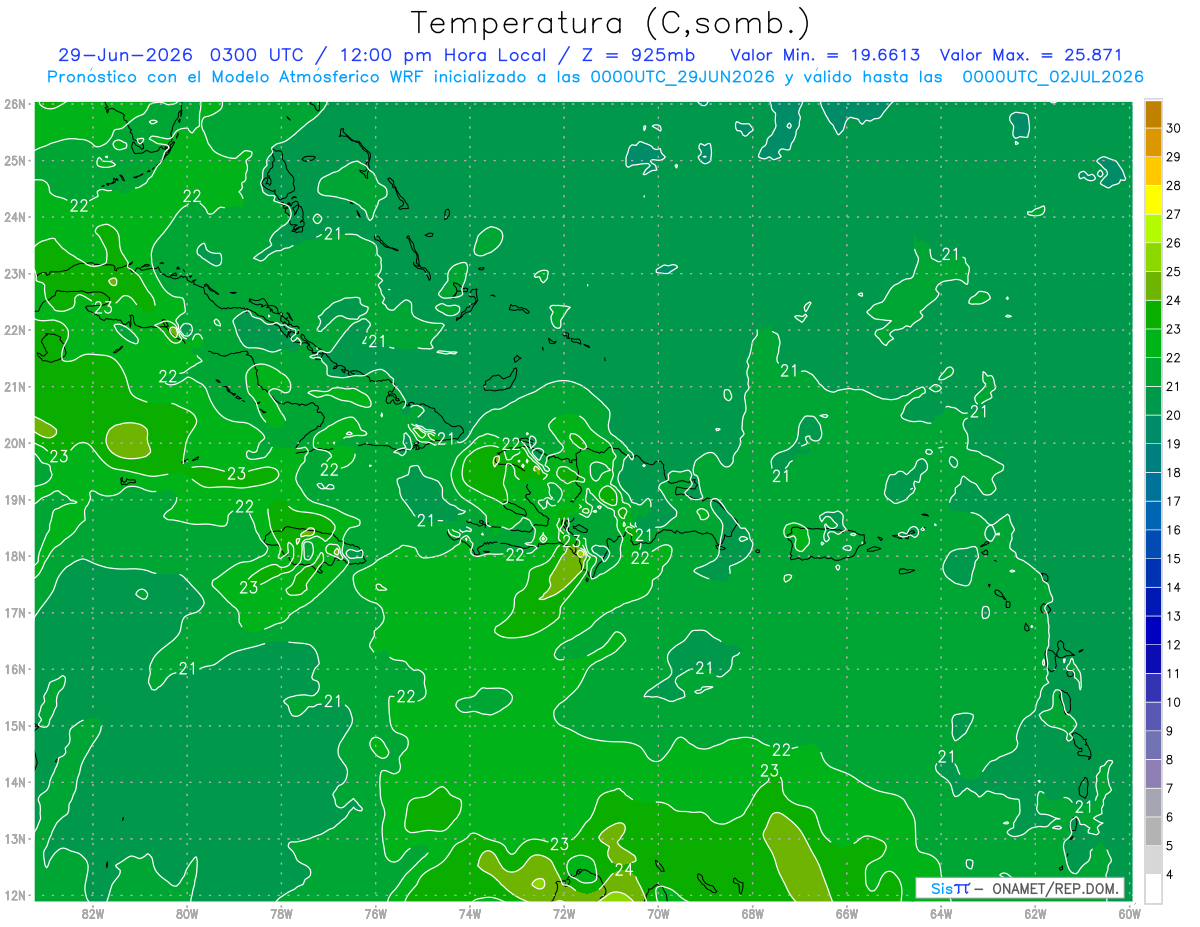
Task: Pick the gray swatch between 5 and 6
Action: coord(1153,831)
